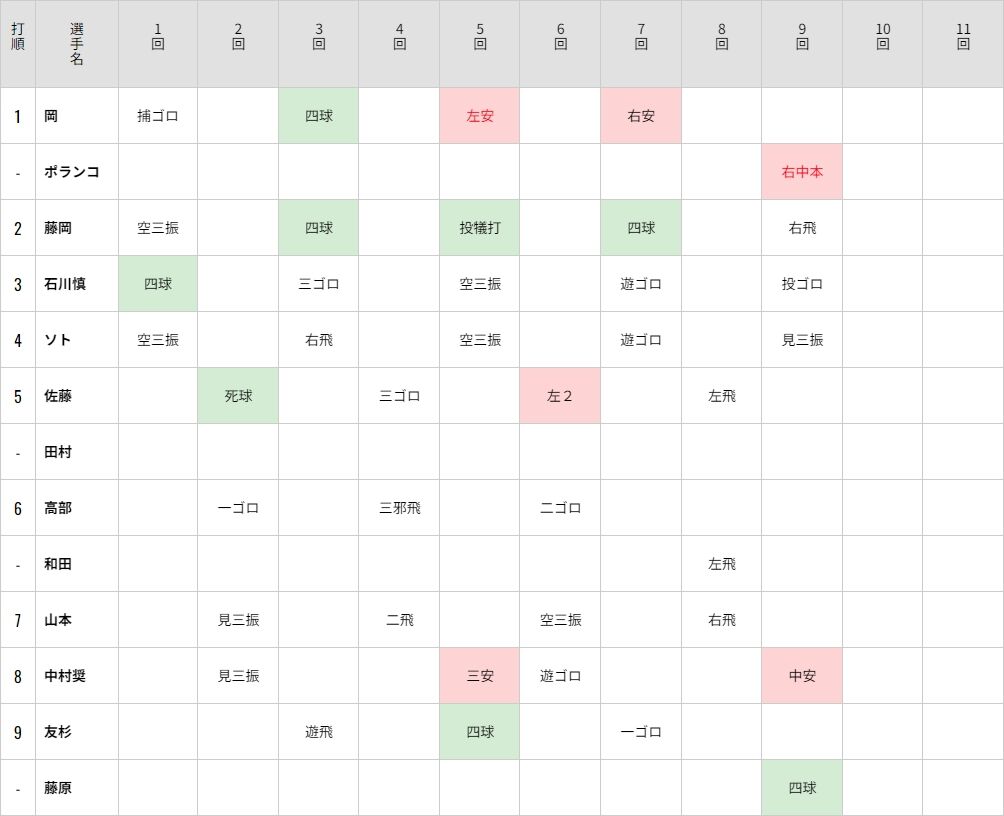The width and height of the screenshot is (1004, 816).
Task: Click the 右中本 home run cell for ポランコ
Action: [x=802, y=172]
